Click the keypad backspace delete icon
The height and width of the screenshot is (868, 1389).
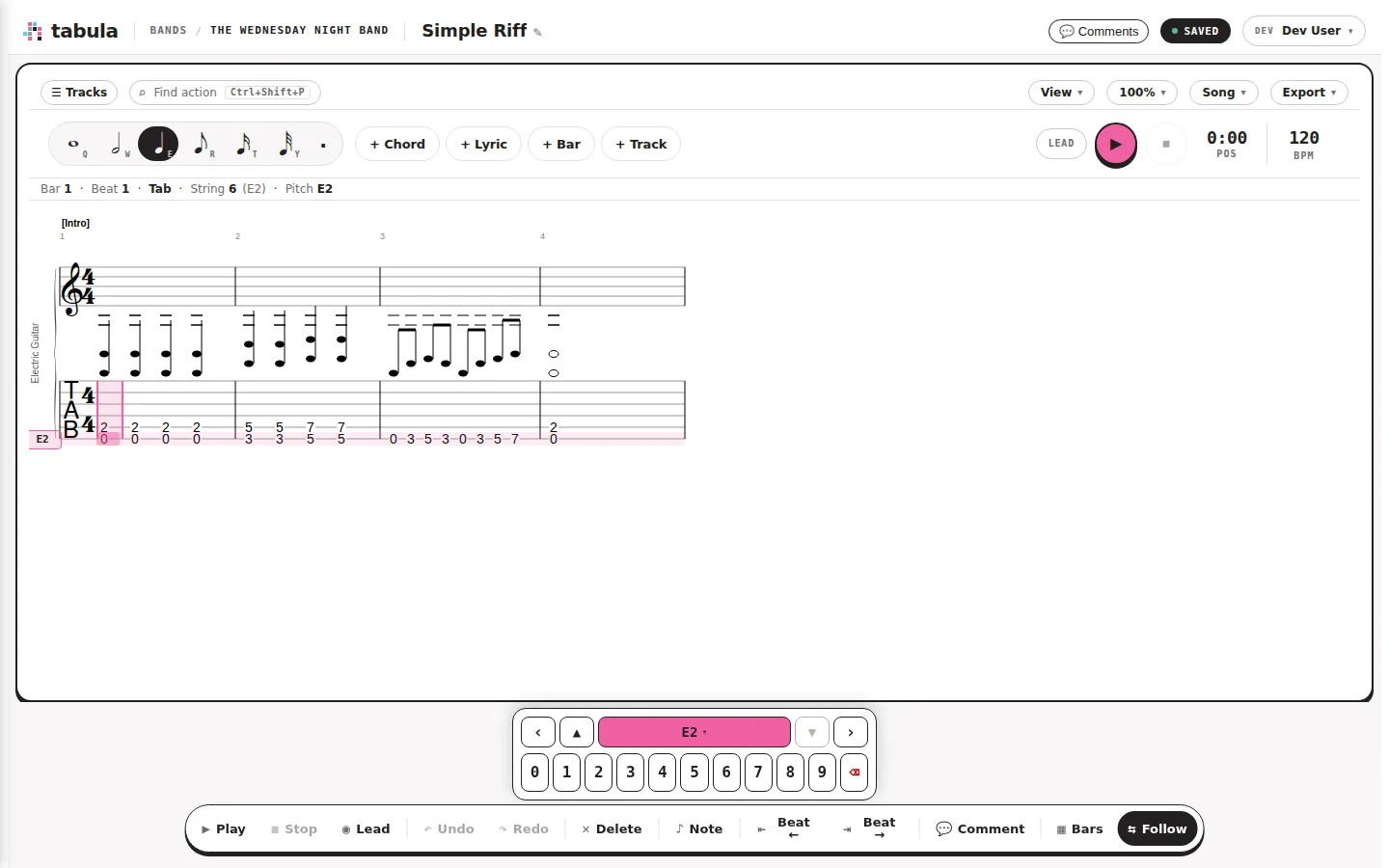point(854,773)
